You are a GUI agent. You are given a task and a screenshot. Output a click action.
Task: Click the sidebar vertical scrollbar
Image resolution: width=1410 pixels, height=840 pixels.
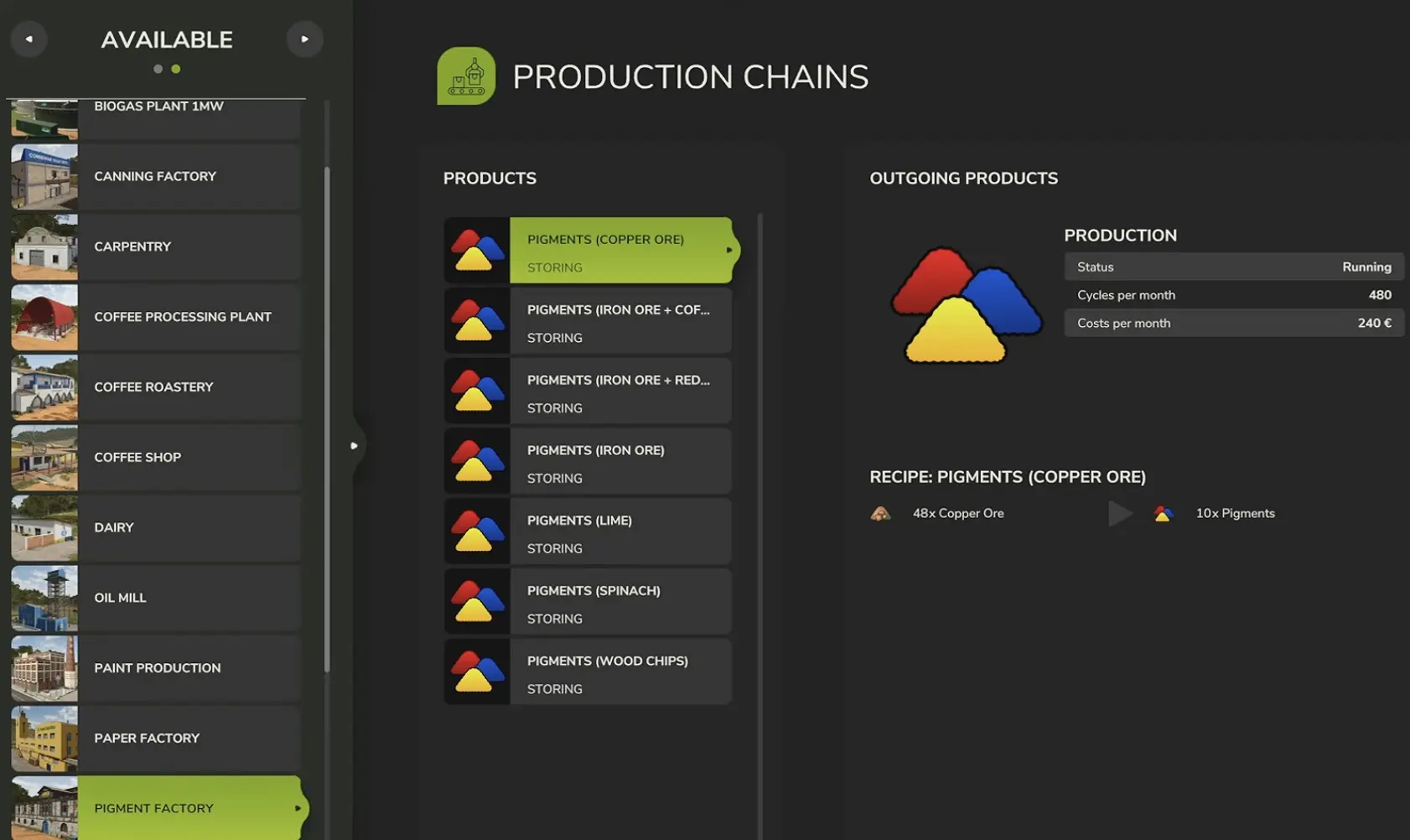coord(327,419)
